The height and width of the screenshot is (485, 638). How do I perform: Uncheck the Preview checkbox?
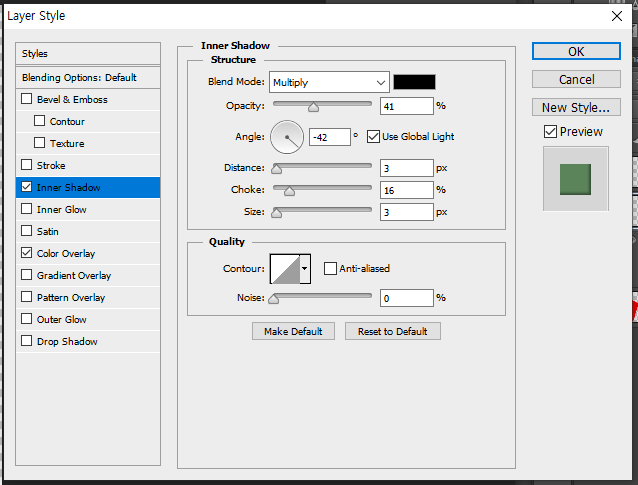550,131
